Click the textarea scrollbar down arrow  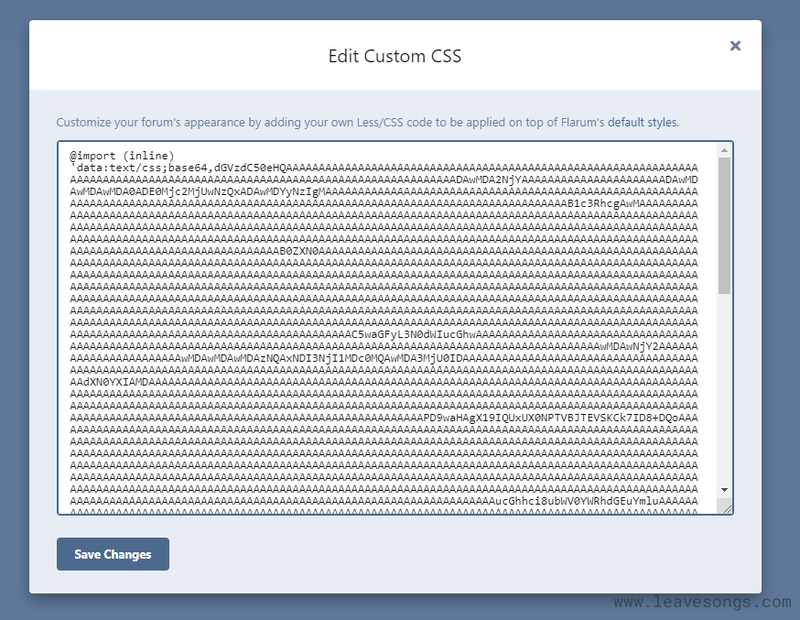click(x=724, y=490)
